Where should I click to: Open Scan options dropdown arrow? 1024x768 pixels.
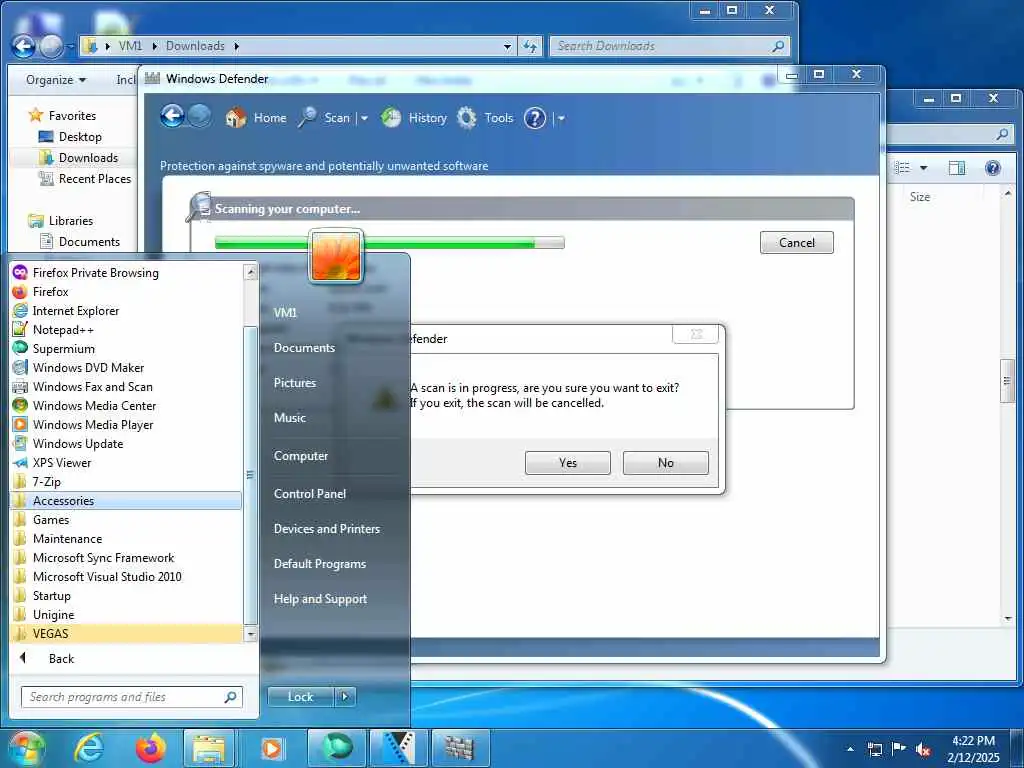364,118
